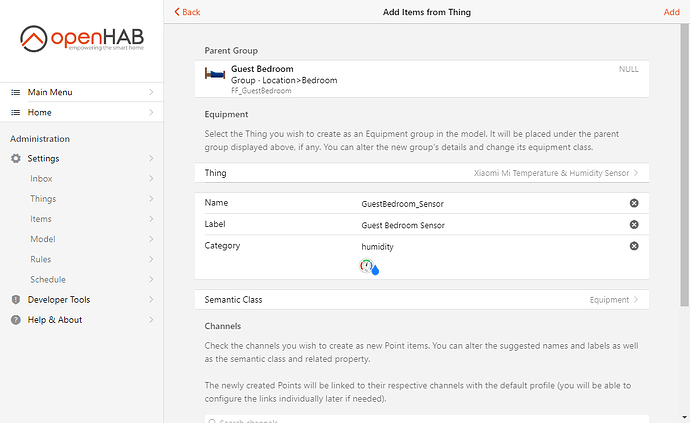Click the Developer Tools shield icon
The height and width of the screenshot is (423, 690).
click(16, 300)
